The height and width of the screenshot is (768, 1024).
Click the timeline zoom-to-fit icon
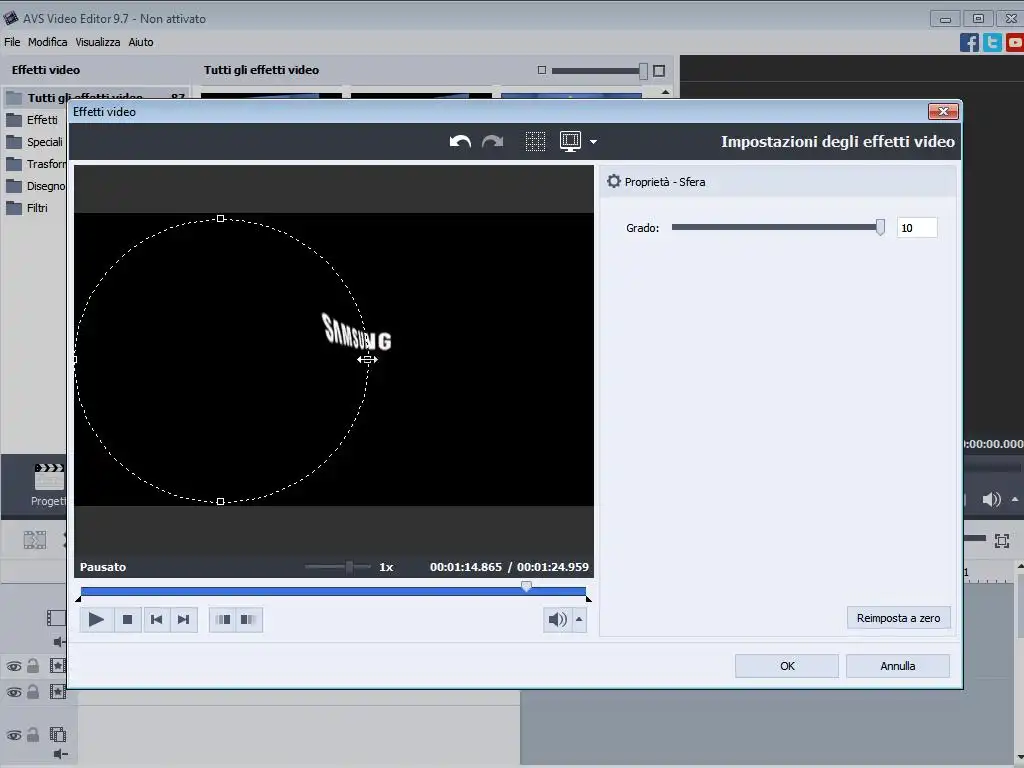click(x=1002, y=541)
